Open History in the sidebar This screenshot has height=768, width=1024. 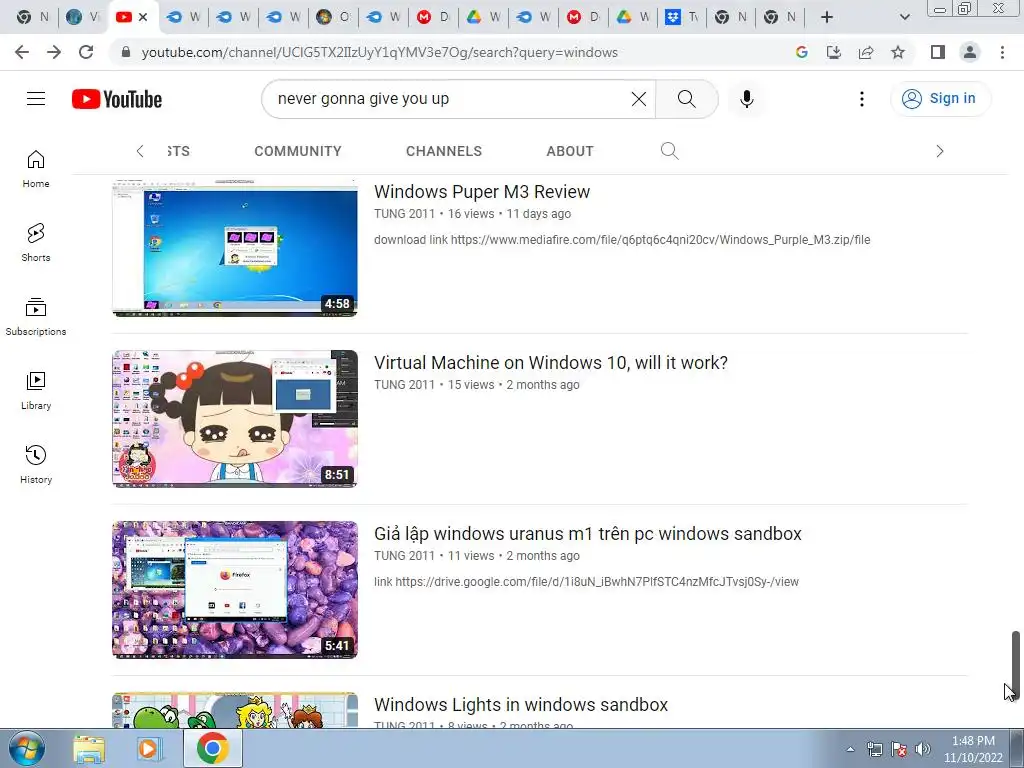click(36, 464)
